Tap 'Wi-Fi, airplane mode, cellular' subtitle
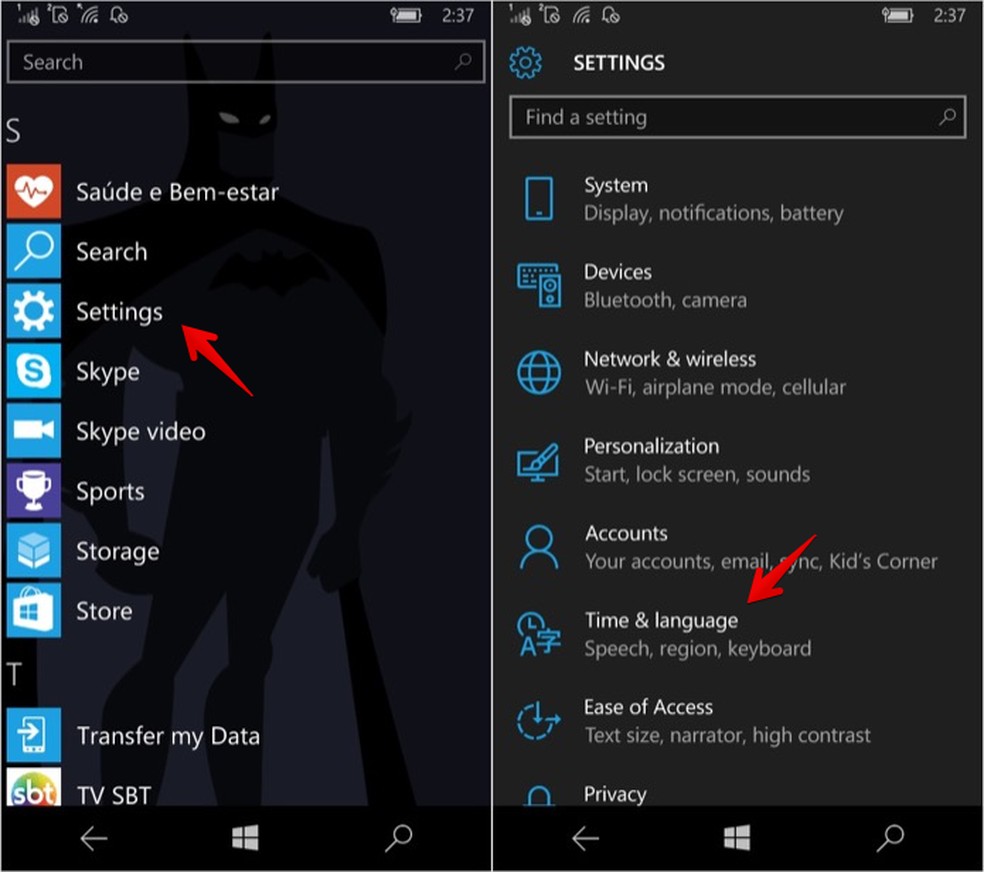The image size is (984, 872). pos(715,387)
